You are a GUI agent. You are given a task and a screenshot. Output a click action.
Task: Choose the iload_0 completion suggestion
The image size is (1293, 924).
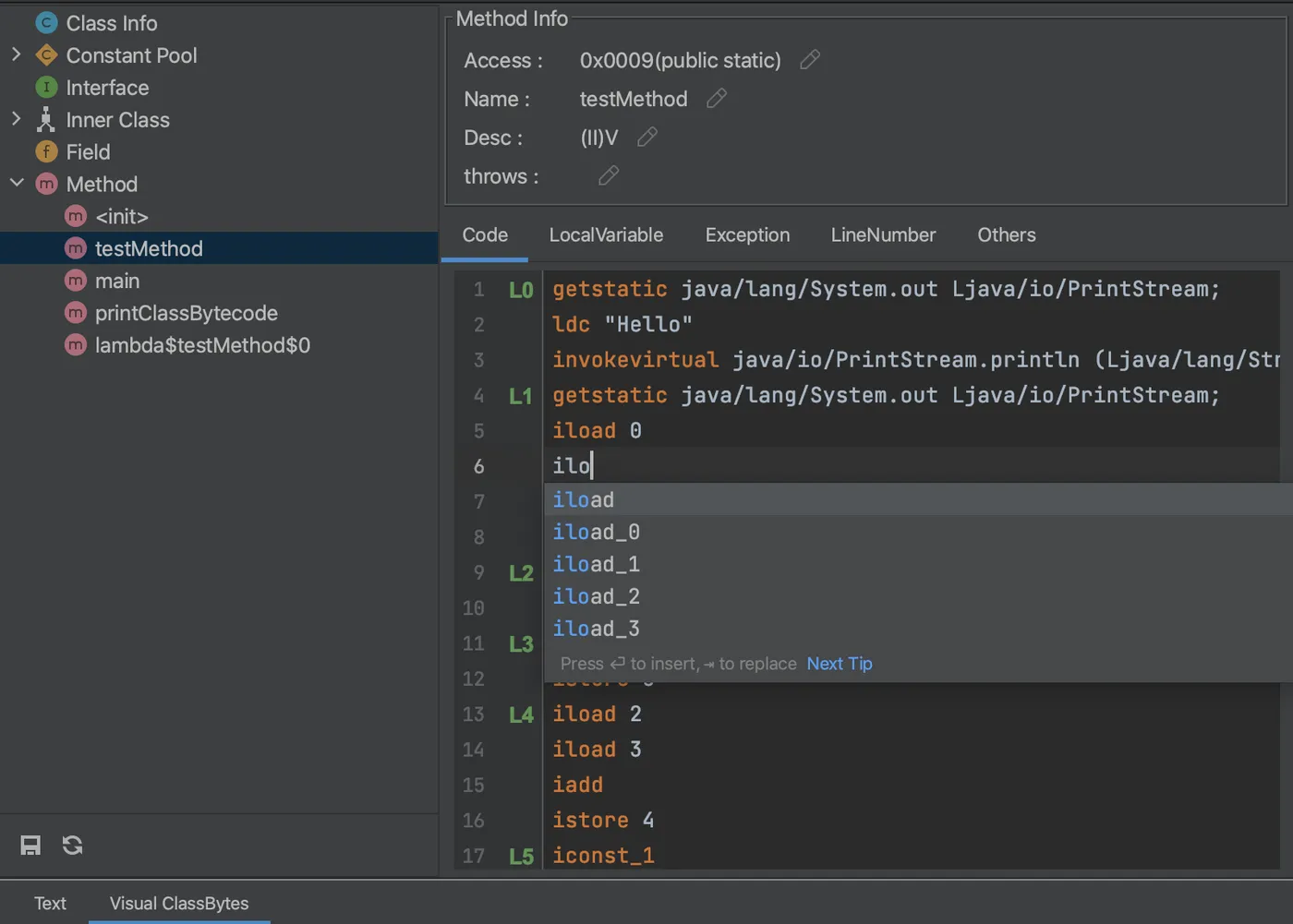click(918, 532)
